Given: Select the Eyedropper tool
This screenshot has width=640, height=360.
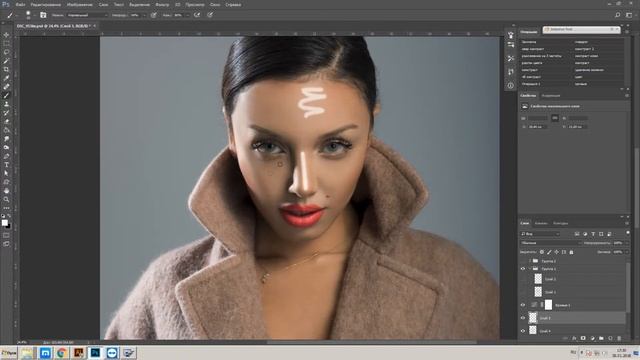Looking at the screenshot, I should 6,78.
